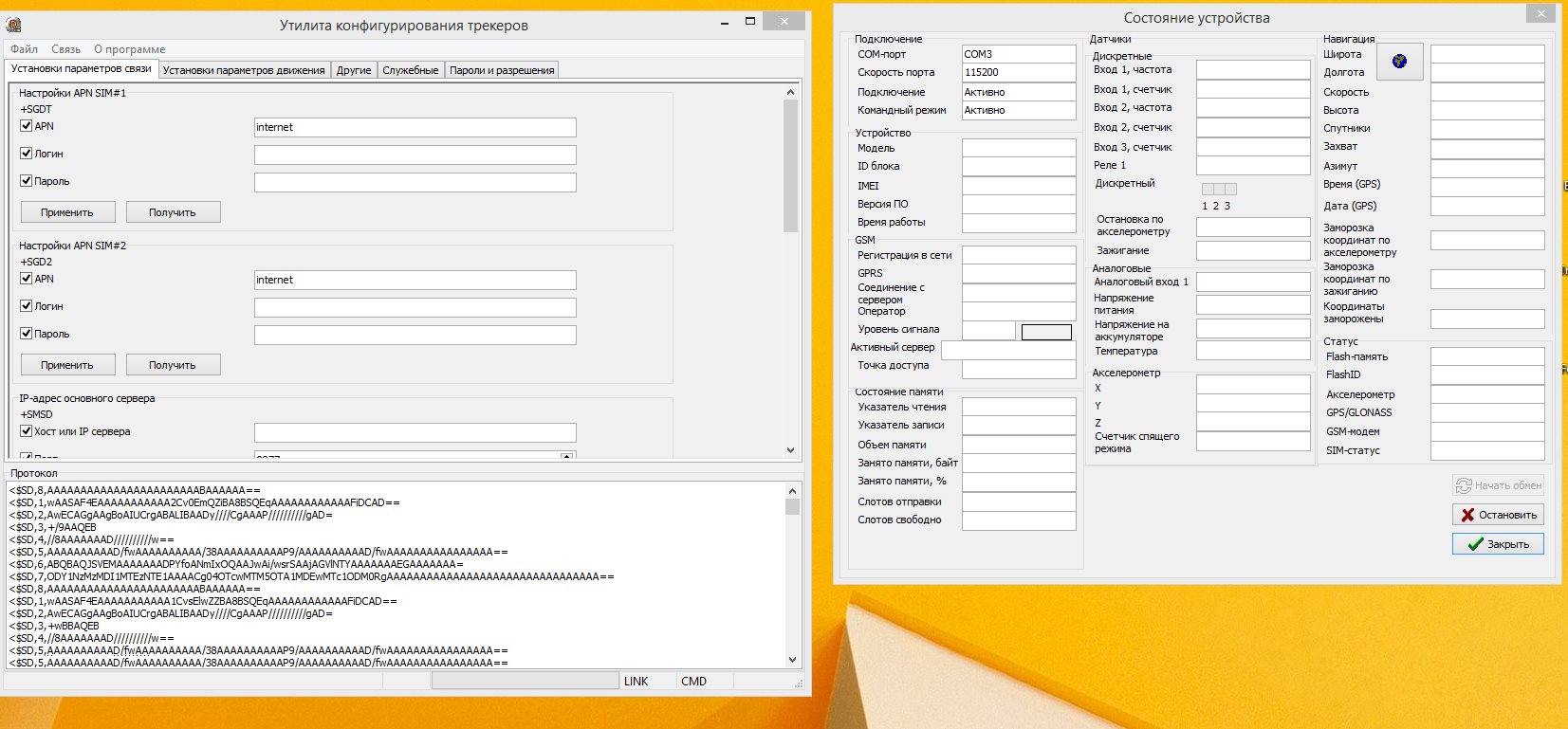Click the app icon in the tracker utility title bar
Screen dimensions: 1568x729
[13, 25]
